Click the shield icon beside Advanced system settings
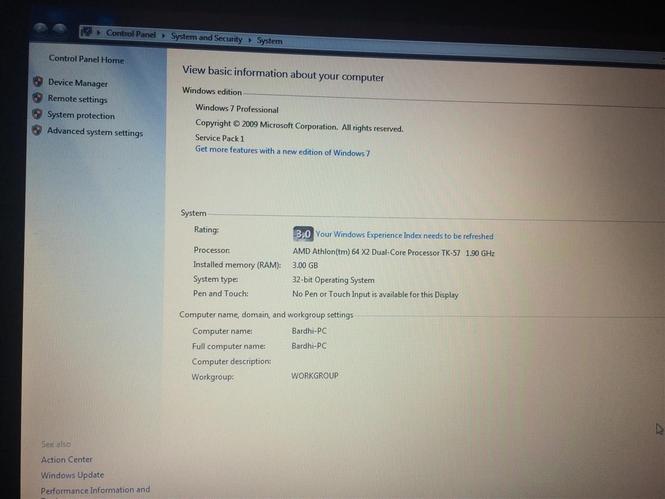This screenshot has height=499, width=665. click(37, 130)
